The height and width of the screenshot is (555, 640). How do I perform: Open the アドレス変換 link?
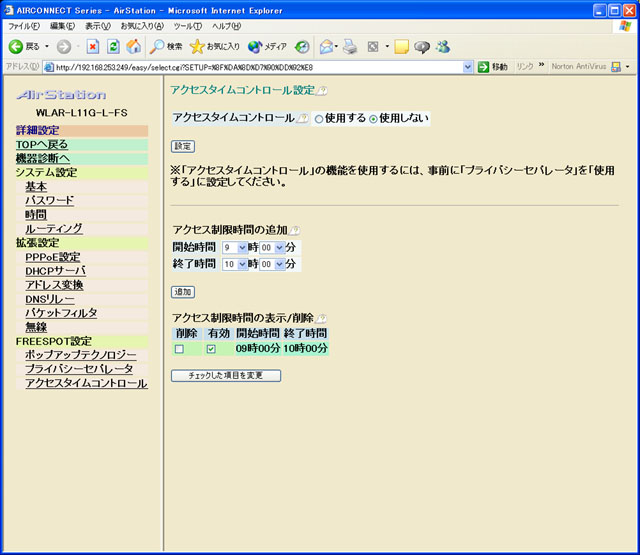click(x=54, y=285)
